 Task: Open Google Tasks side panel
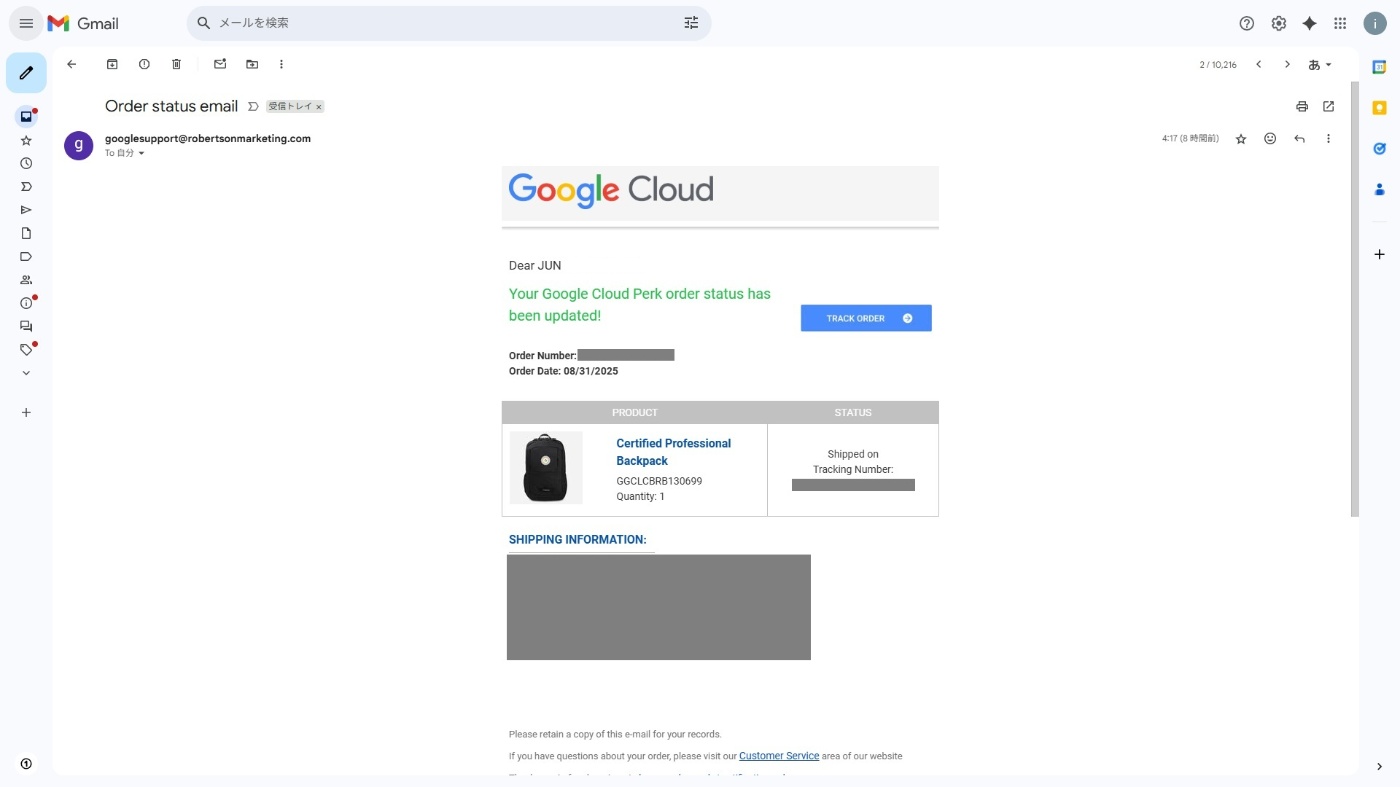[1379, 148]
